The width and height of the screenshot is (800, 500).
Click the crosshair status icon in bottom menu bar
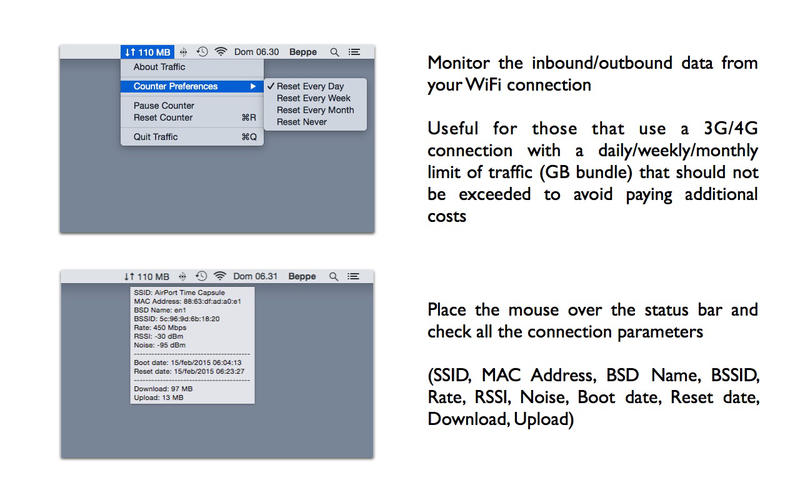(x=182, y=277)
